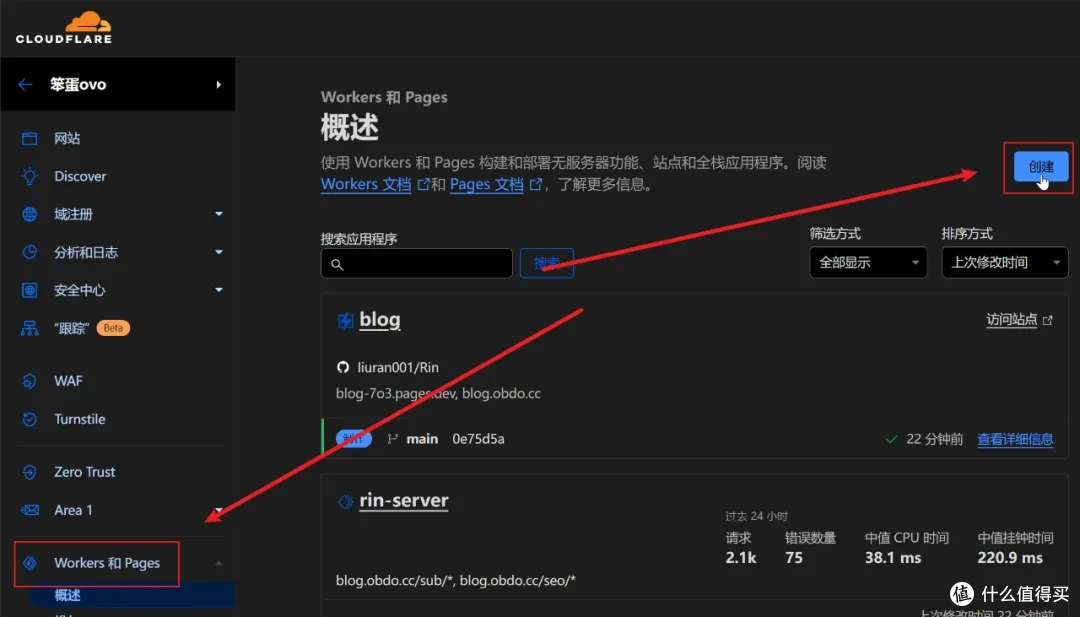Click commit hash 0e75d5a

tap(478, 439)
